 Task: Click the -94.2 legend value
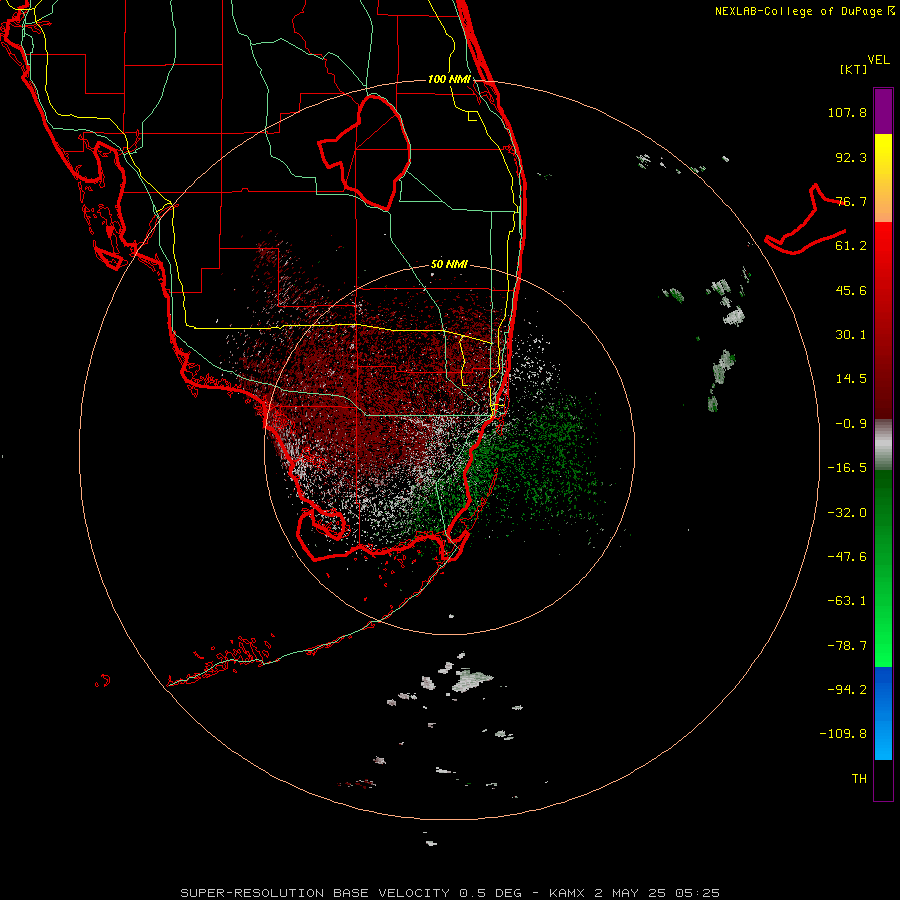(847, 690)
